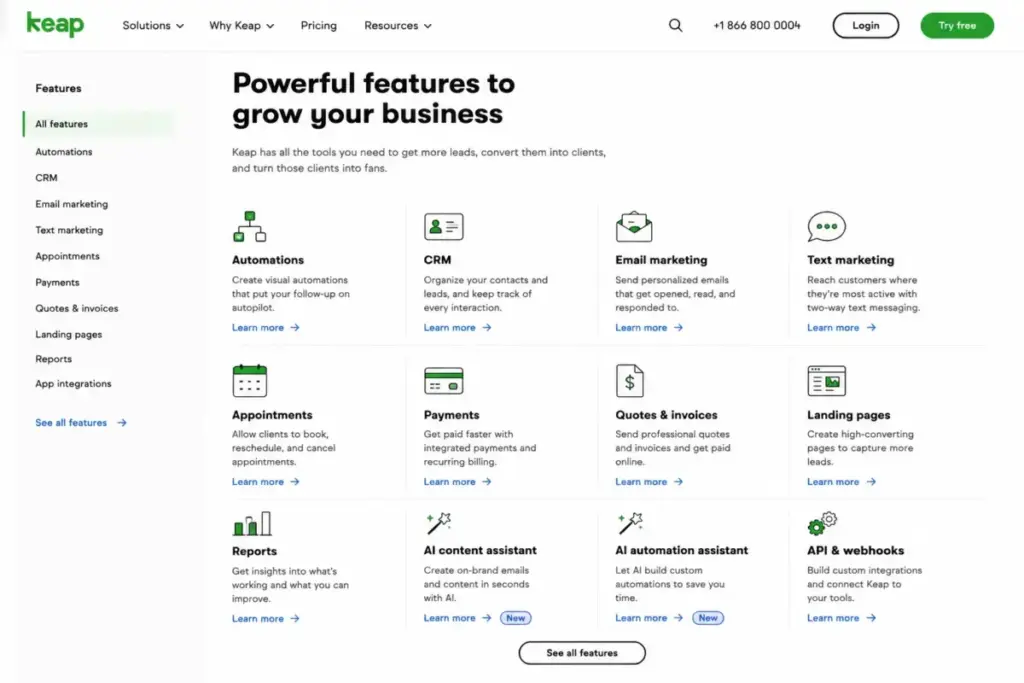The image size is (1024, 683).
Task: Select CRM in the sidebar
Action: 46,178
